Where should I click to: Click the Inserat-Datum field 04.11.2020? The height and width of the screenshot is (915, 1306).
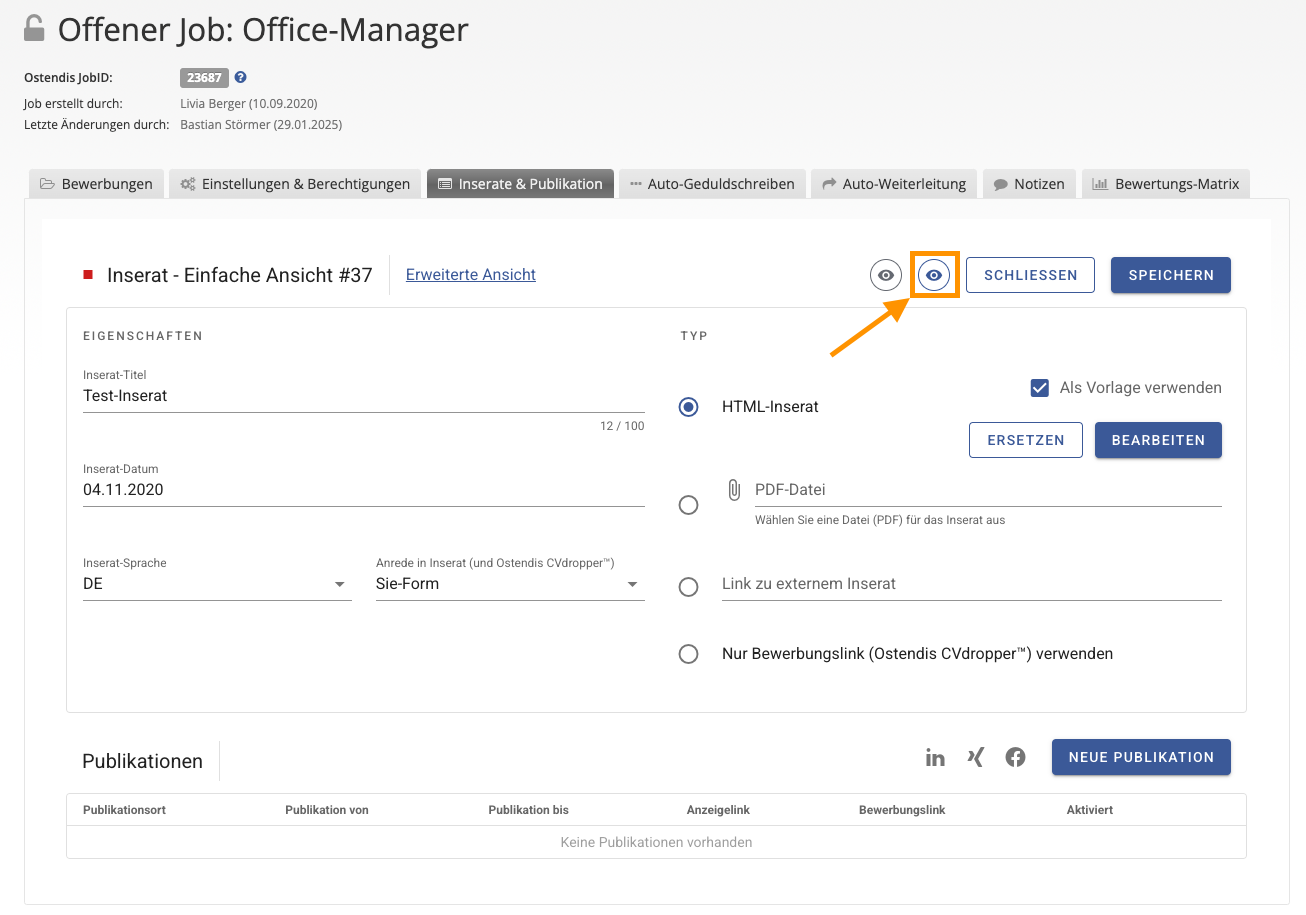tap(364, 490)
